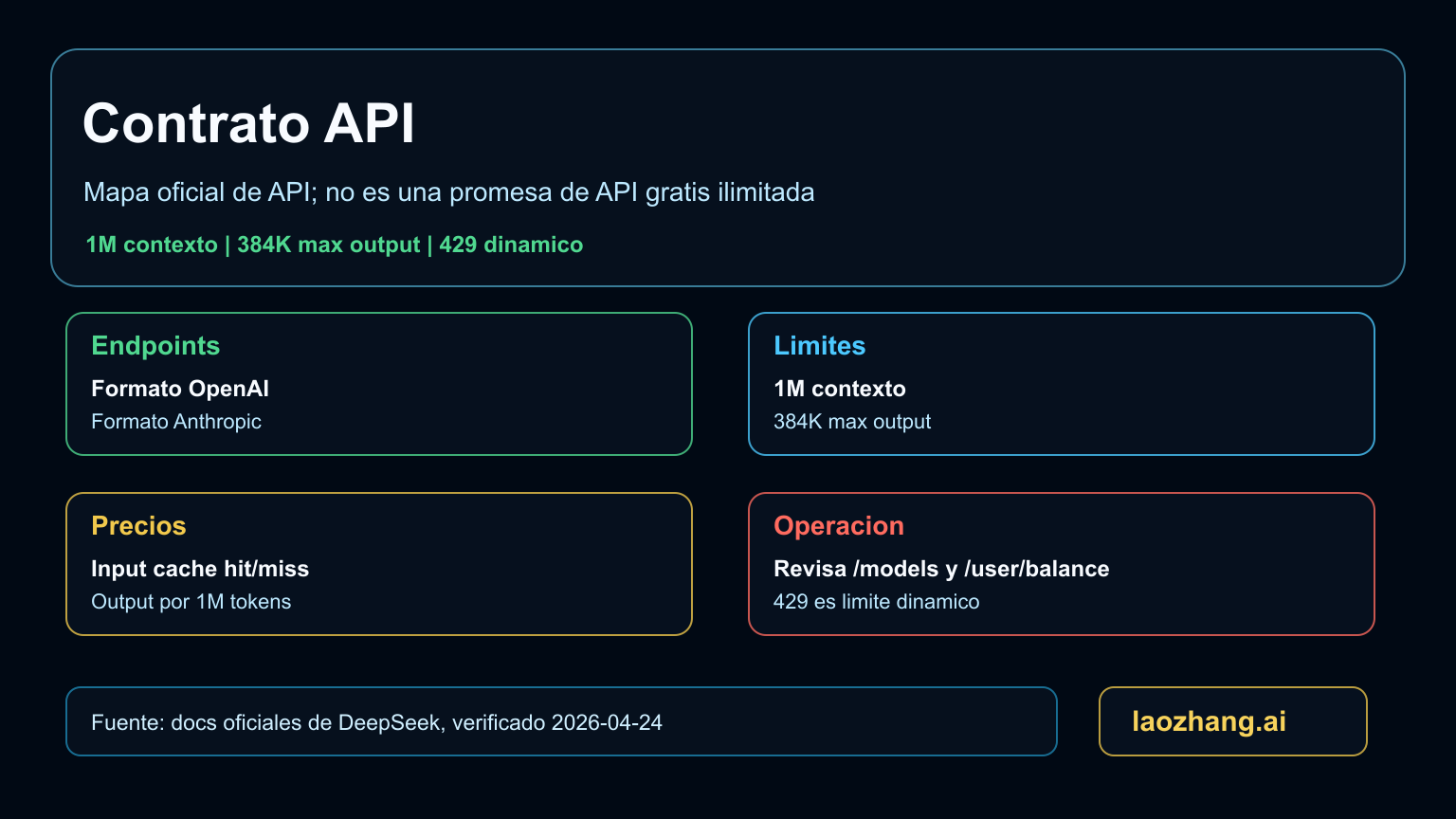Viewport: 1456px width, 819px height.
Task: Select "429 es limite dinamico" under Operacion
Action: click(x=878, y=601)
